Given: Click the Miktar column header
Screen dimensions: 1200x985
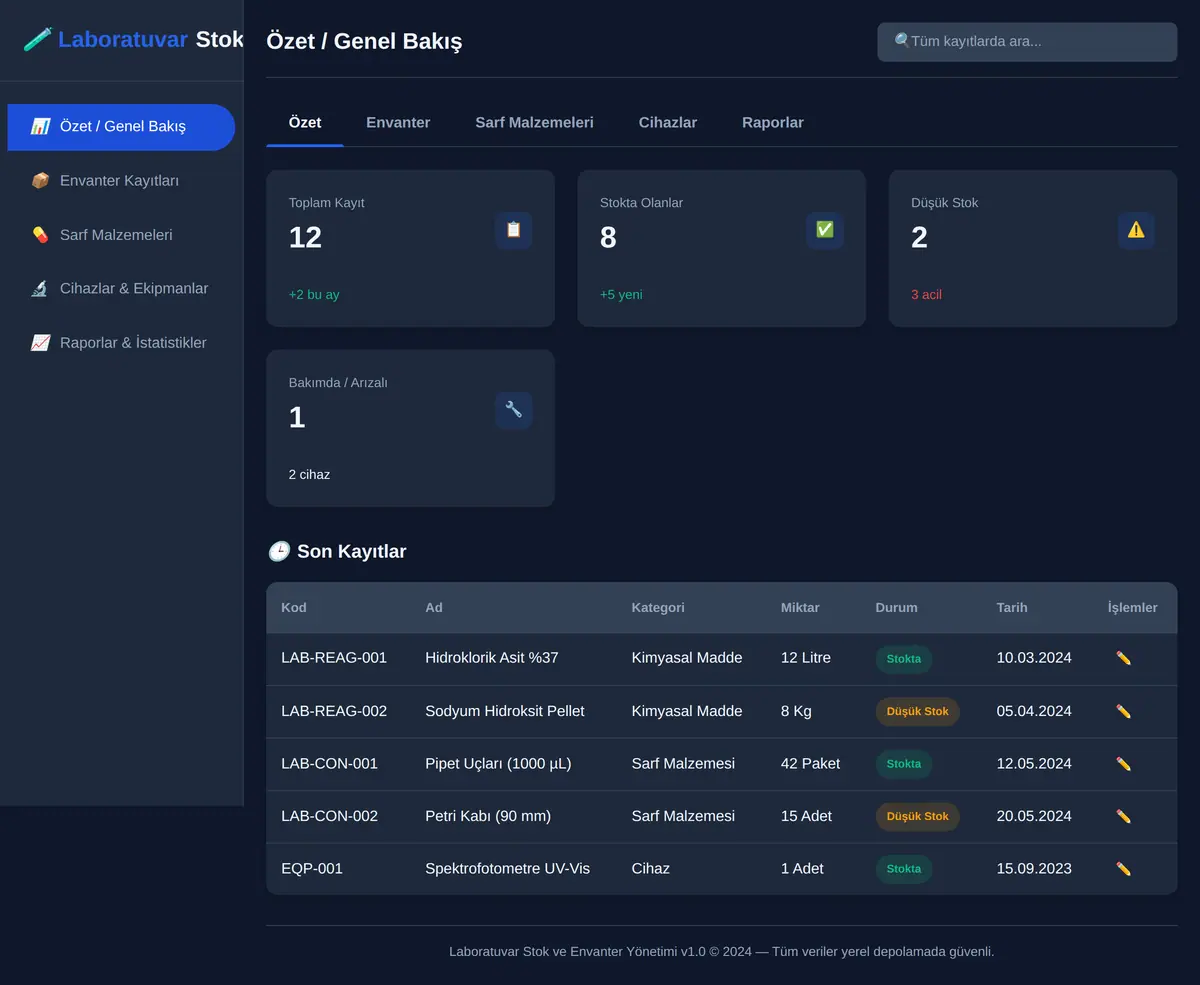Looking at the screenshot, I should [800, 607].
